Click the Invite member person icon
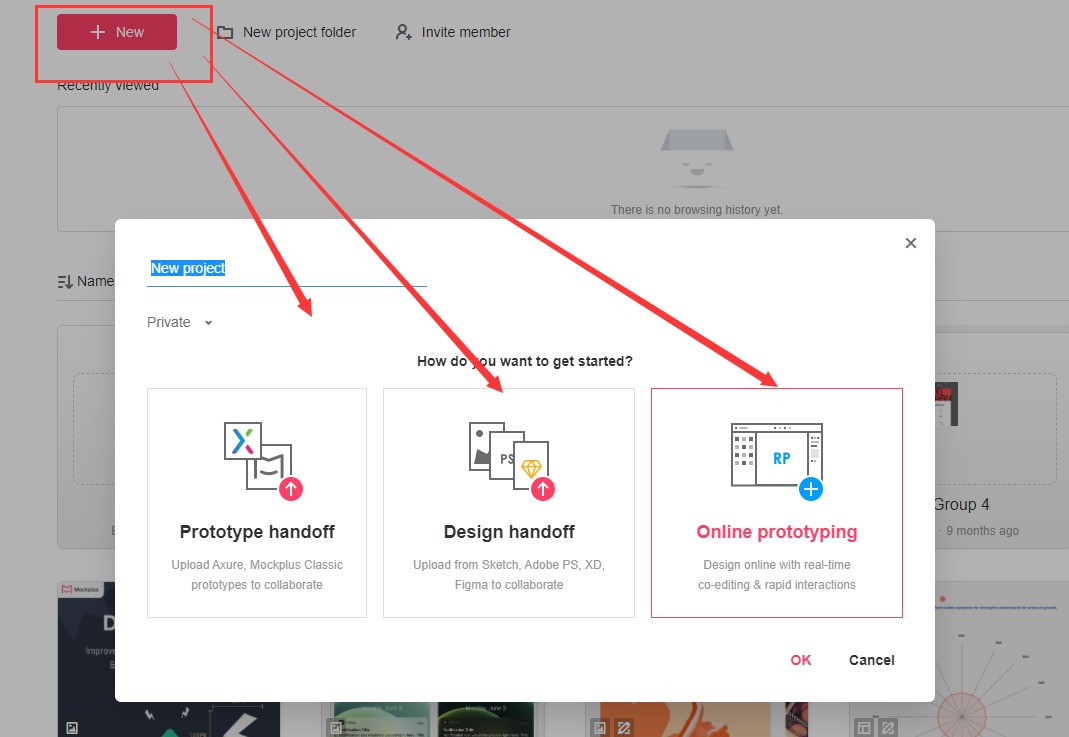Image resolution: width=1069 pixels, height=737 pixels. tap(403, 32)
